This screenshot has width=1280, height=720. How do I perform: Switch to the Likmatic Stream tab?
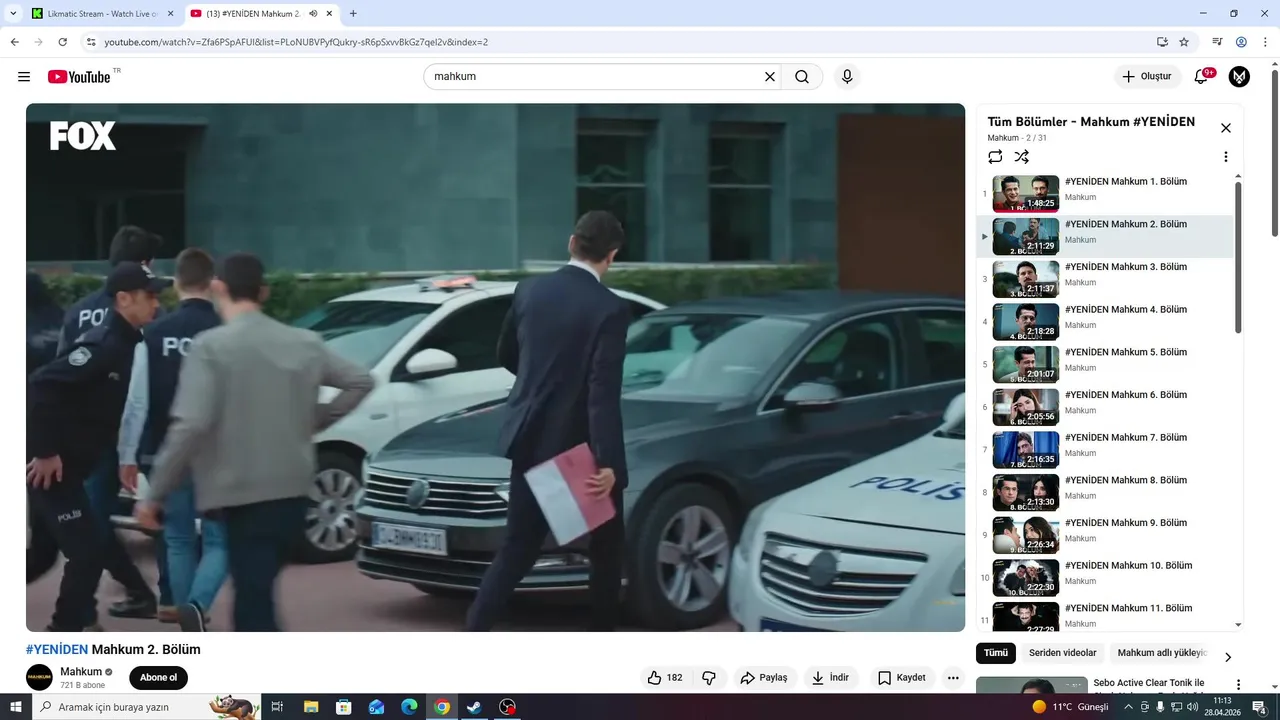(x=102, y=14)
